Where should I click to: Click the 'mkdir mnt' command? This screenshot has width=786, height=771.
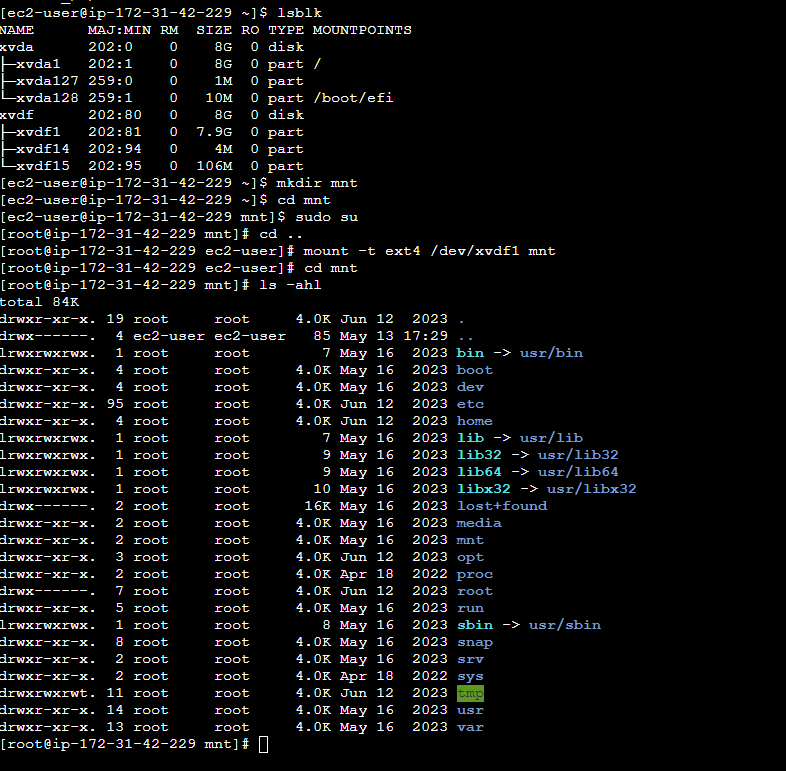pos(317,183)
